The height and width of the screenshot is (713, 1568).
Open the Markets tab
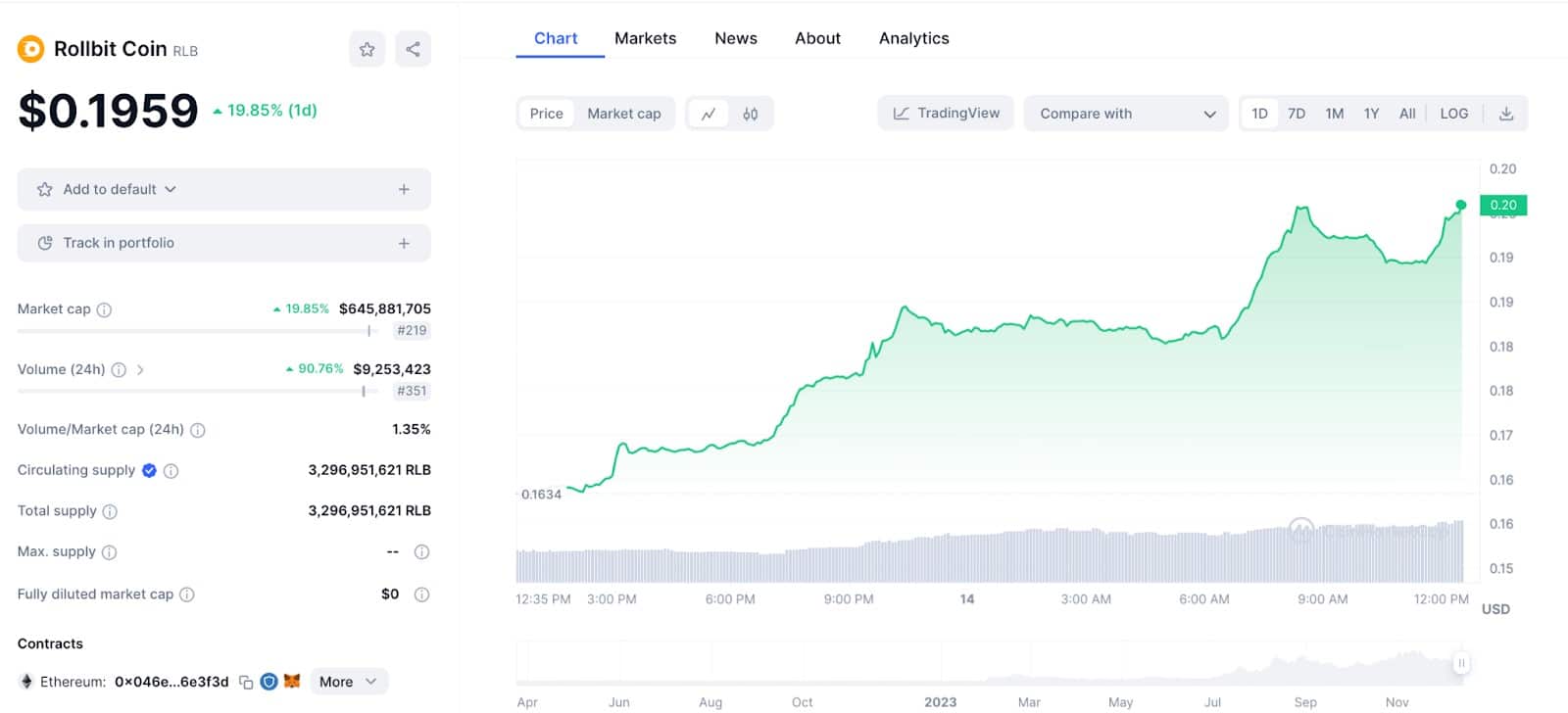point(645,38)
